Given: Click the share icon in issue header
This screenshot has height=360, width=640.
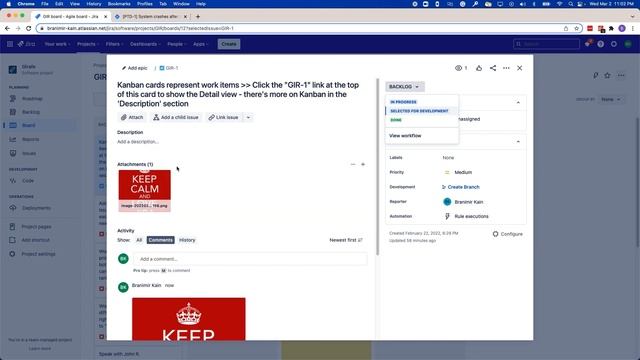Looking at the screenshot, I should click(x=493, y=68).
